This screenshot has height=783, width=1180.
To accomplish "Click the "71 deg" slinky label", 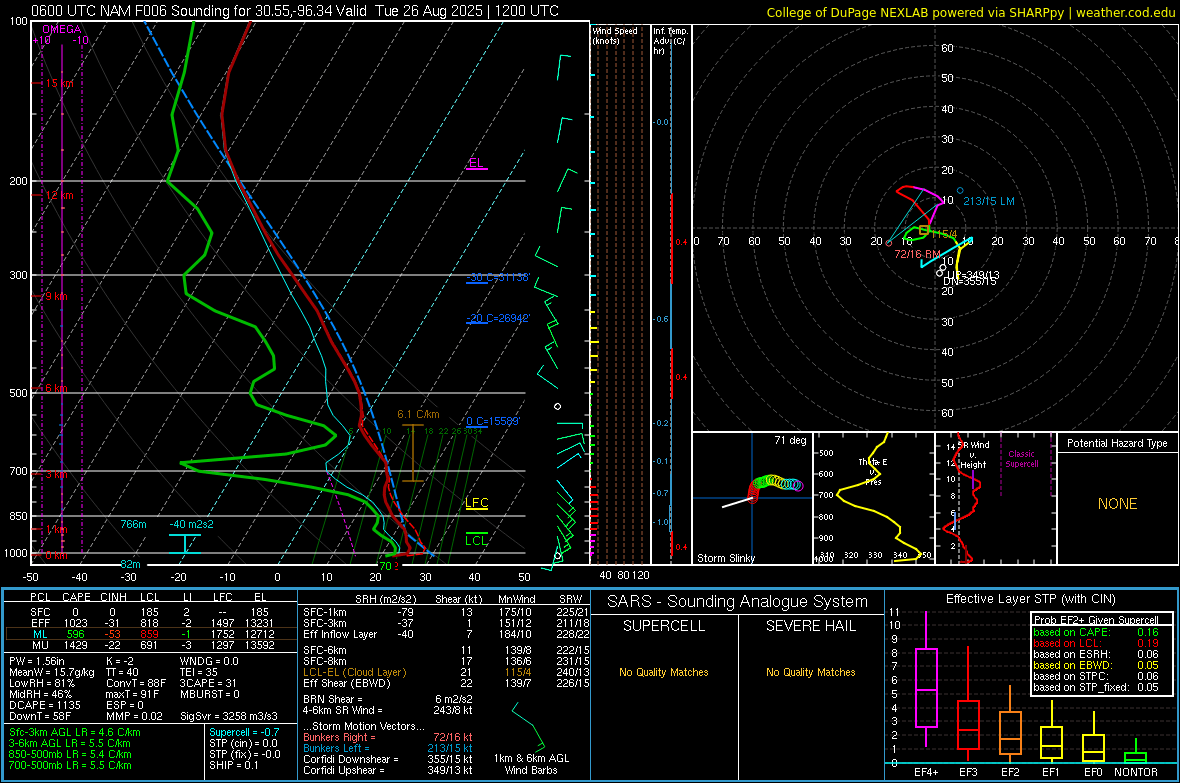I will [790, 440].
